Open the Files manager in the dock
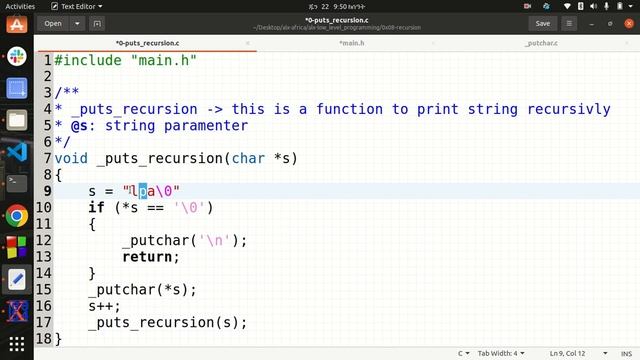The width and height of the screenshot is (640, 360). (17, 120)
